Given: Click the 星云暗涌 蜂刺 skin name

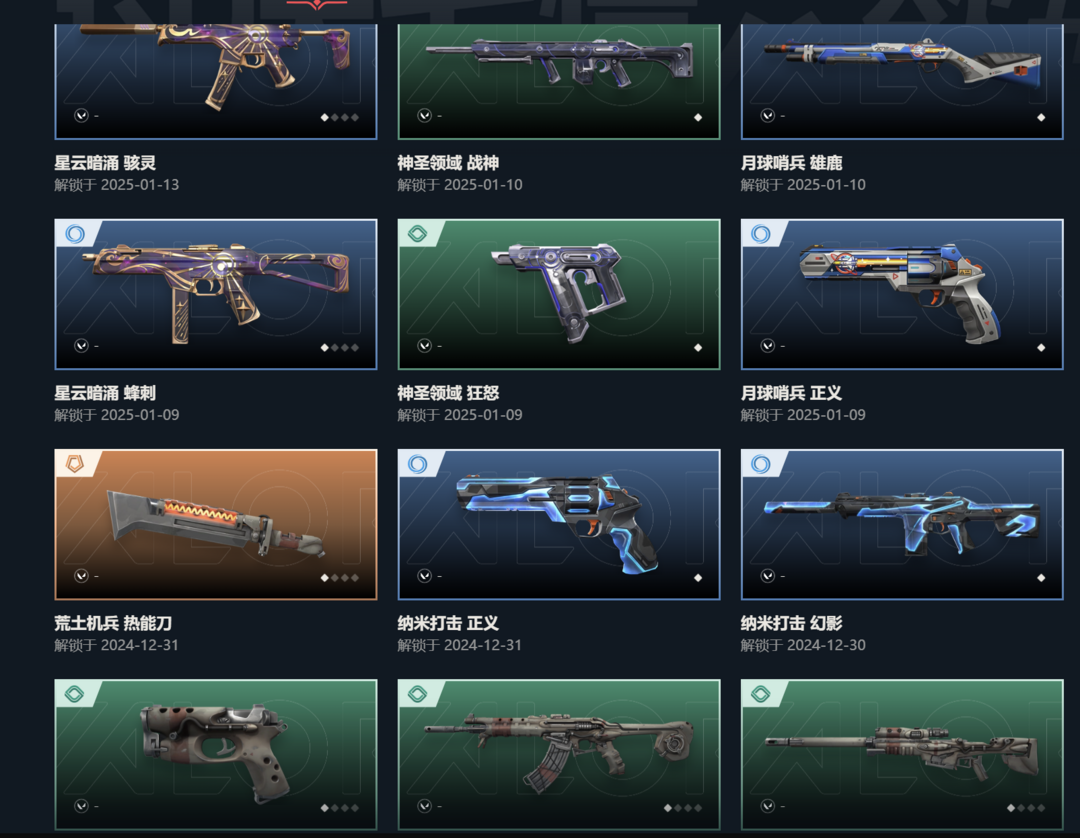Looking at the screenshot, I should point(105,393).
